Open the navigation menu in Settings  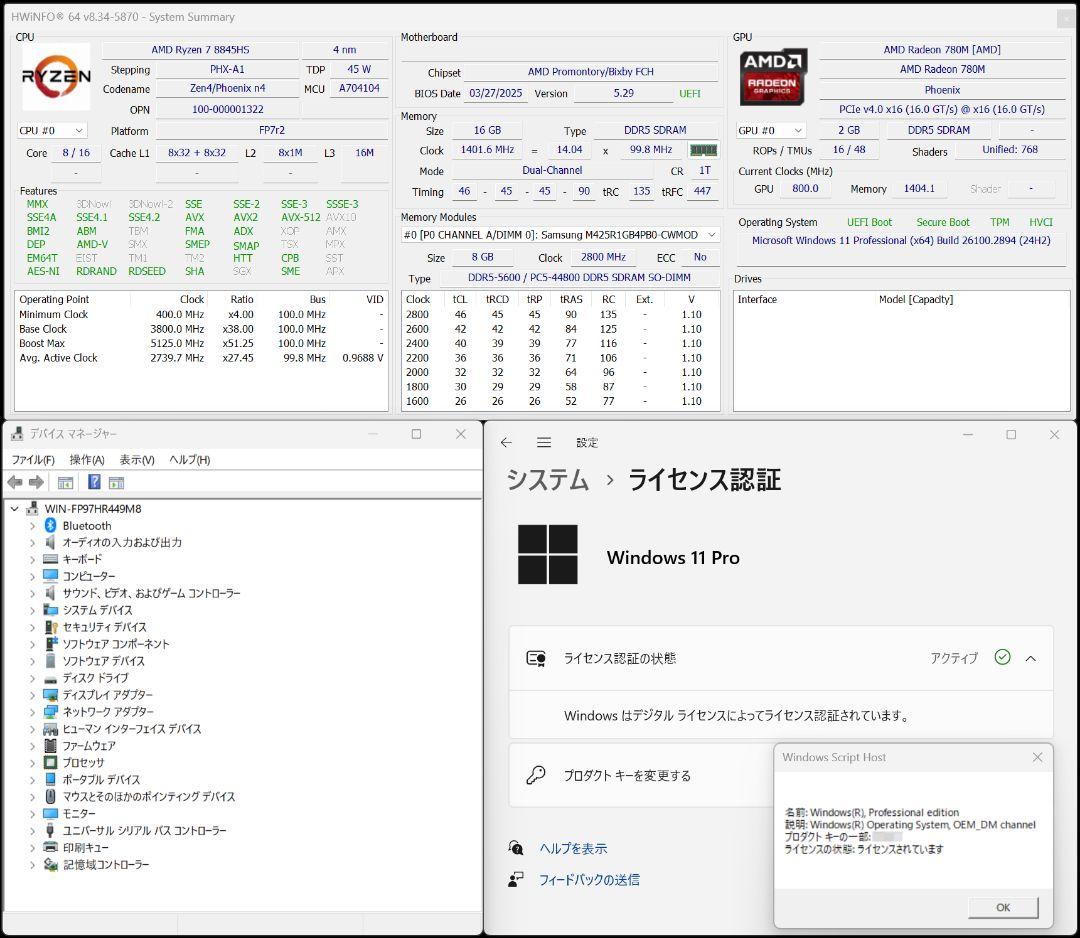pyautogui.click(x=543, y=442)
